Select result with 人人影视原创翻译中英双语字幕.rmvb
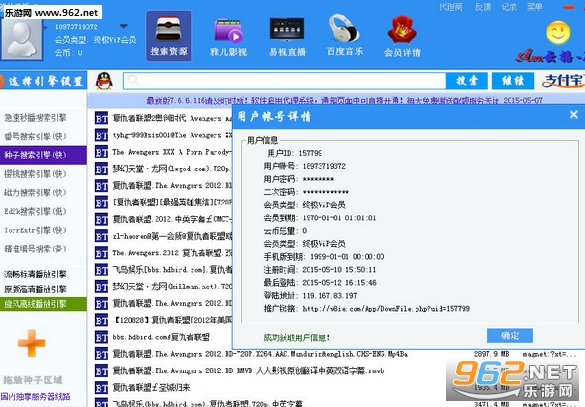 click(248, 371)
